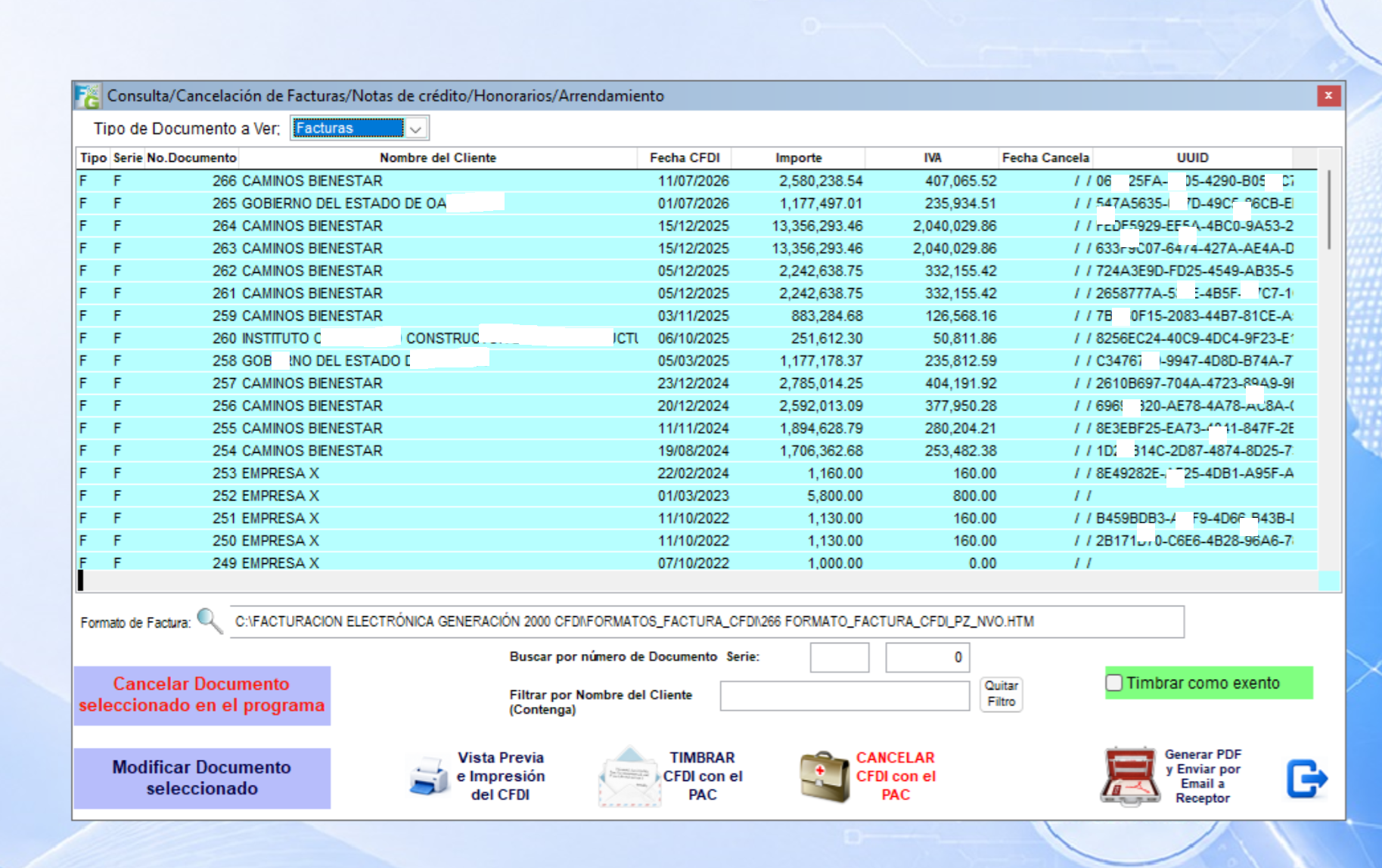The height and width of the screenshot is (868, 1382).
Task: Select invoice 250 EMPRESA X row
Action: click(x=697, y=541)
